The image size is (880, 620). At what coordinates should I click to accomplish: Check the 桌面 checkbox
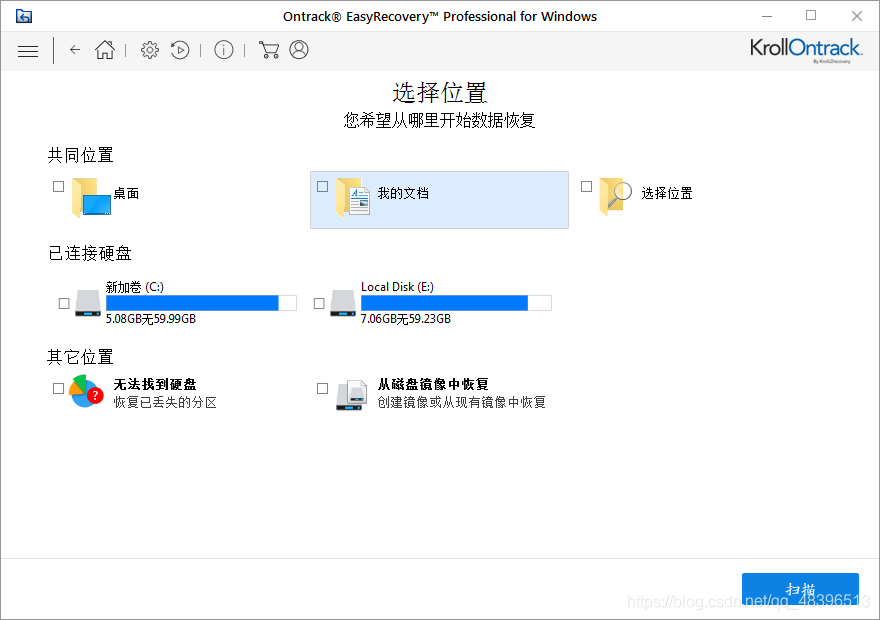click(58, 186)
